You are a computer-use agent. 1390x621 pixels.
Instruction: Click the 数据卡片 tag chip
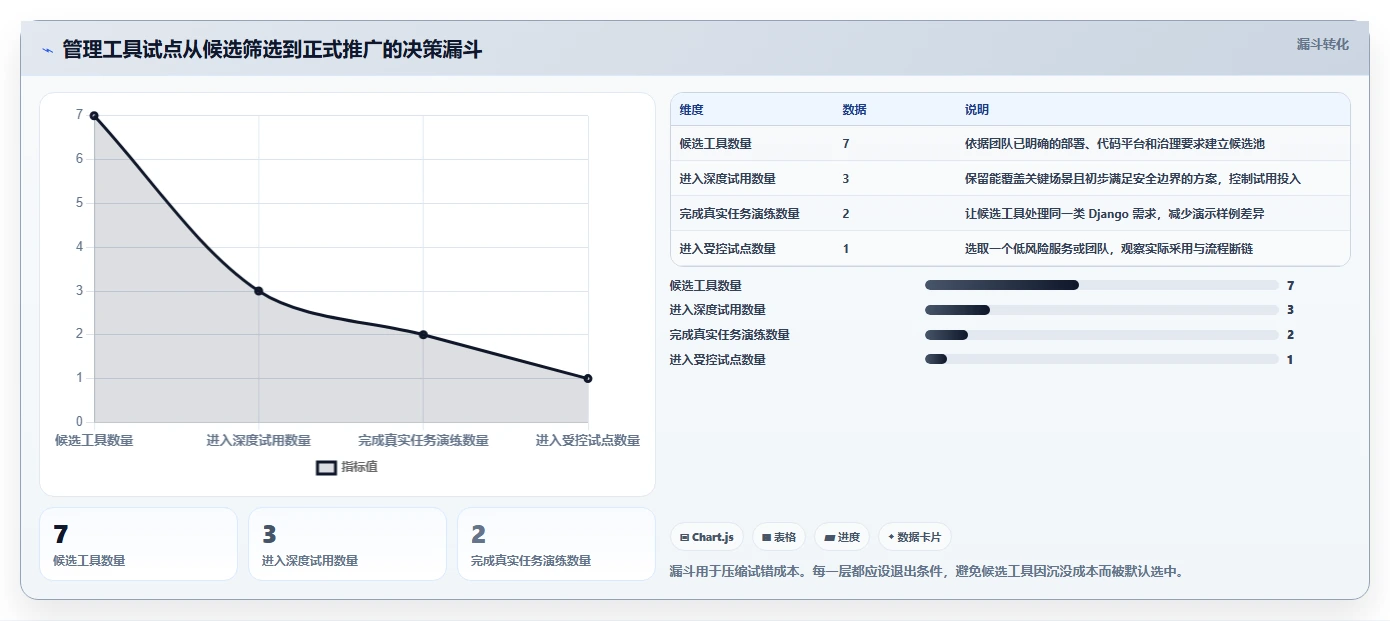(914, 537)
